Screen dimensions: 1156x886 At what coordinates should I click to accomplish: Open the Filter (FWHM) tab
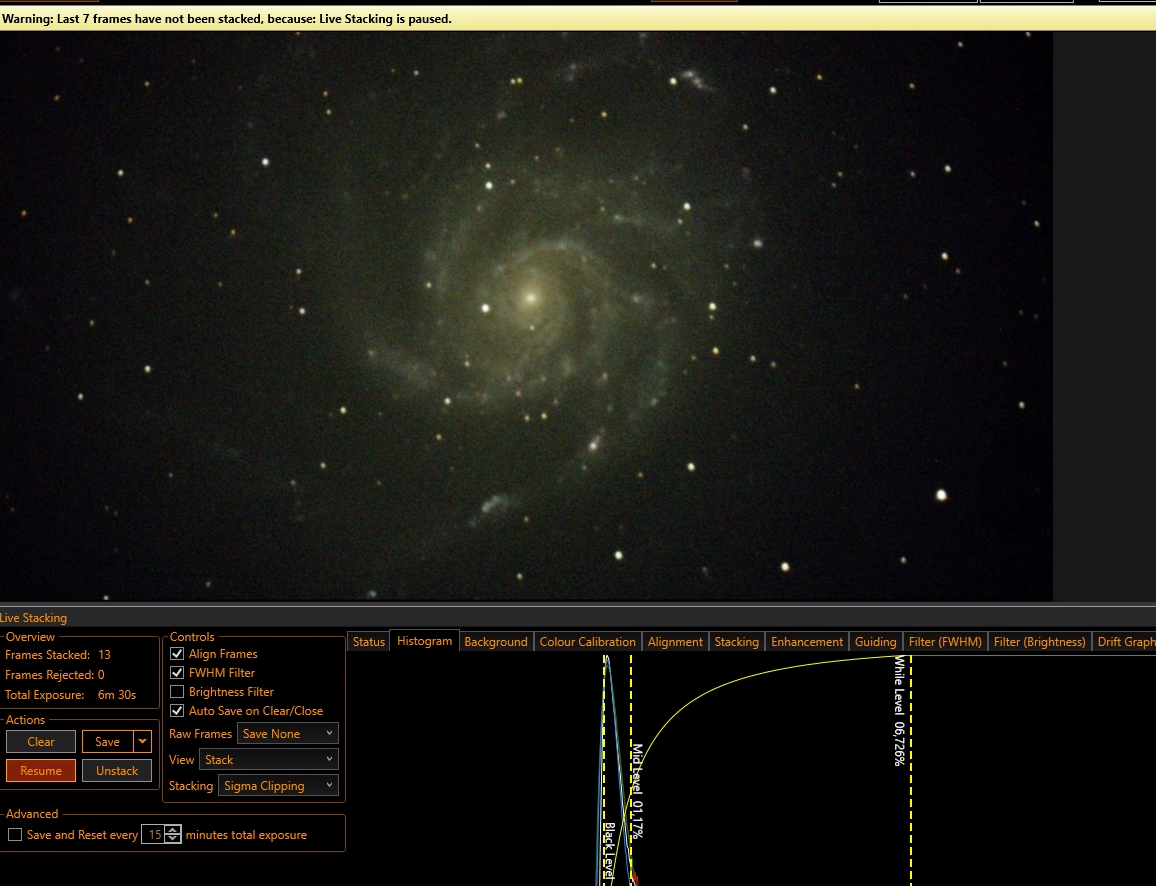(945, 642)
